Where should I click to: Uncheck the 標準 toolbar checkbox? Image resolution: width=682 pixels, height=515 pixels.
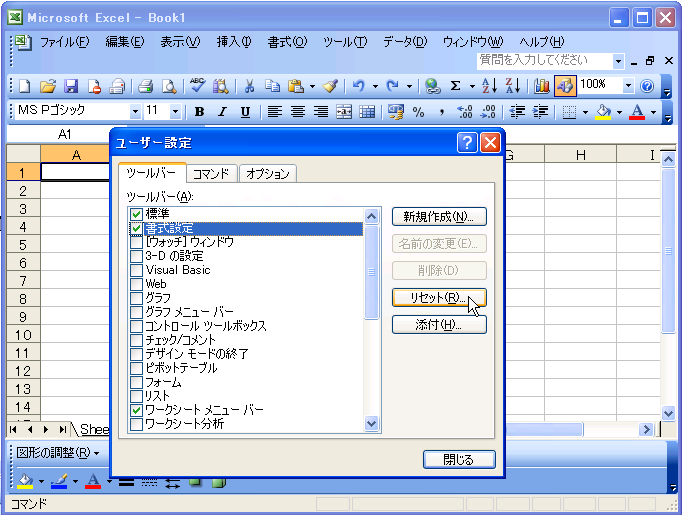tap(137, 214)
